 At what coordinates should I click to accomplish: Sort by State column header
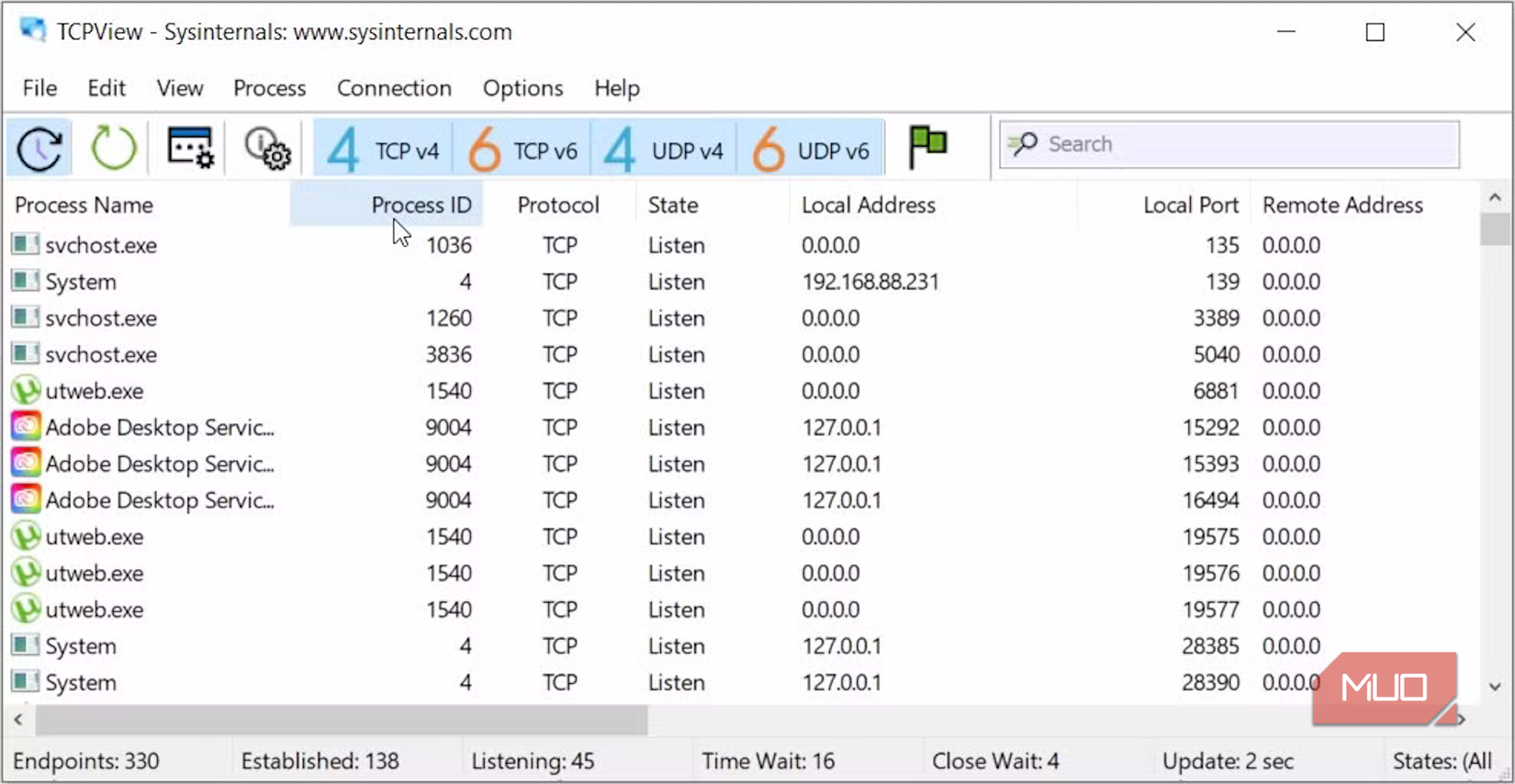click(673, 205)
